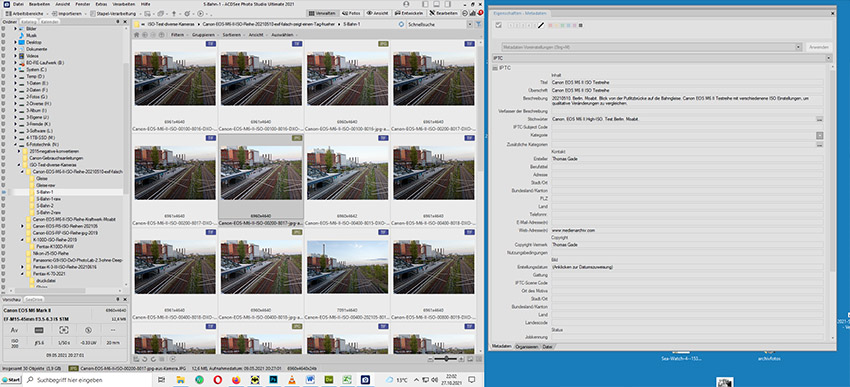Open the Verarbeiten menu
Screen dimensions: 850x387
pos(124,4)
